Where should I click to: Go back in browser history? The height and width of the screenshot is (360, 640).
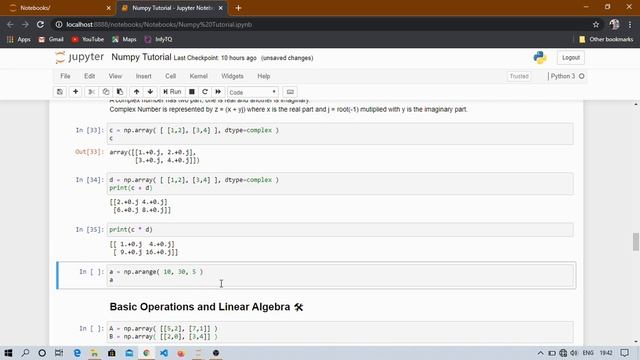click(10, 24)
